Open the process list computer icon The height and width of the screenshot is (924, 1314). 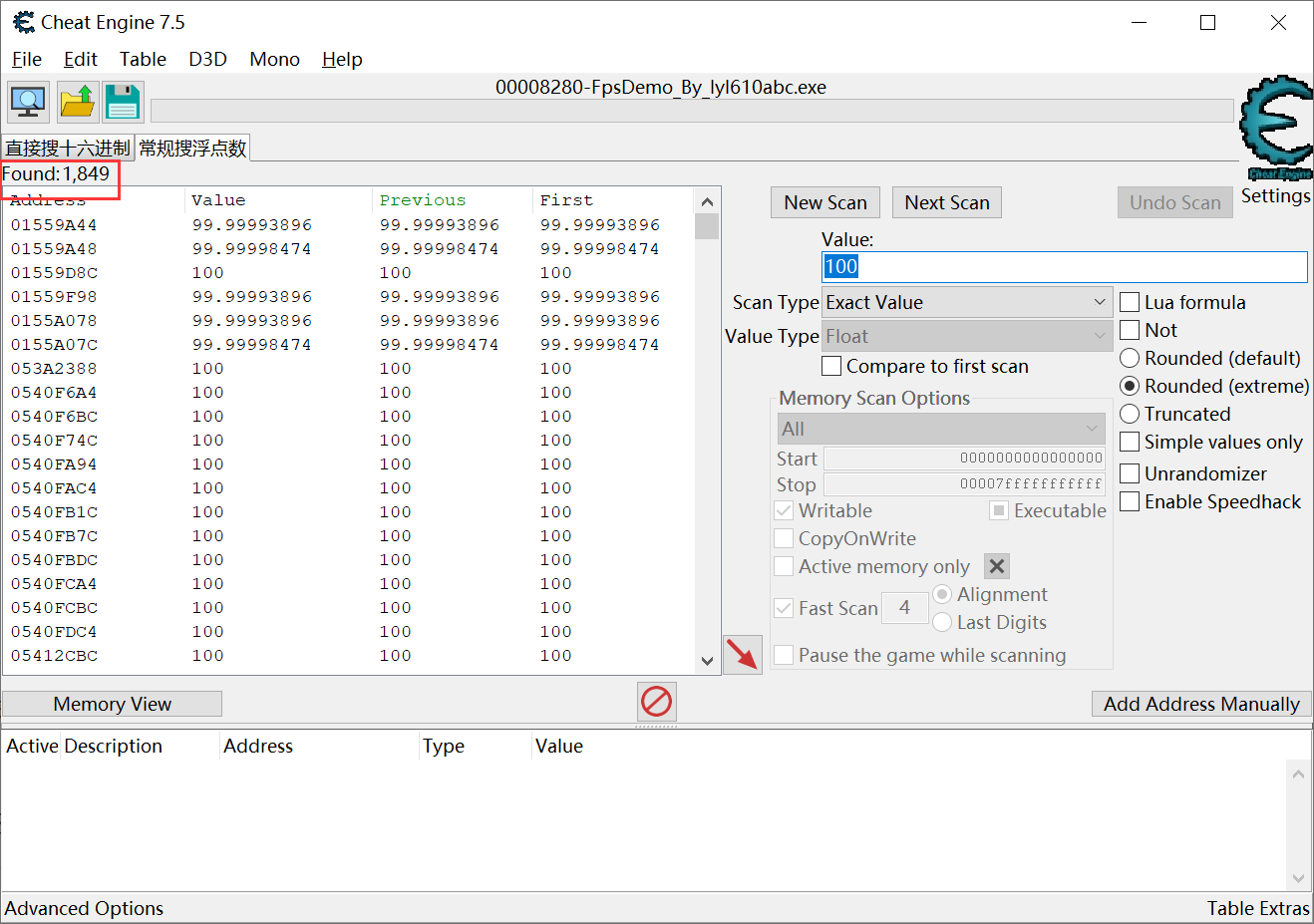coord(28,102)
